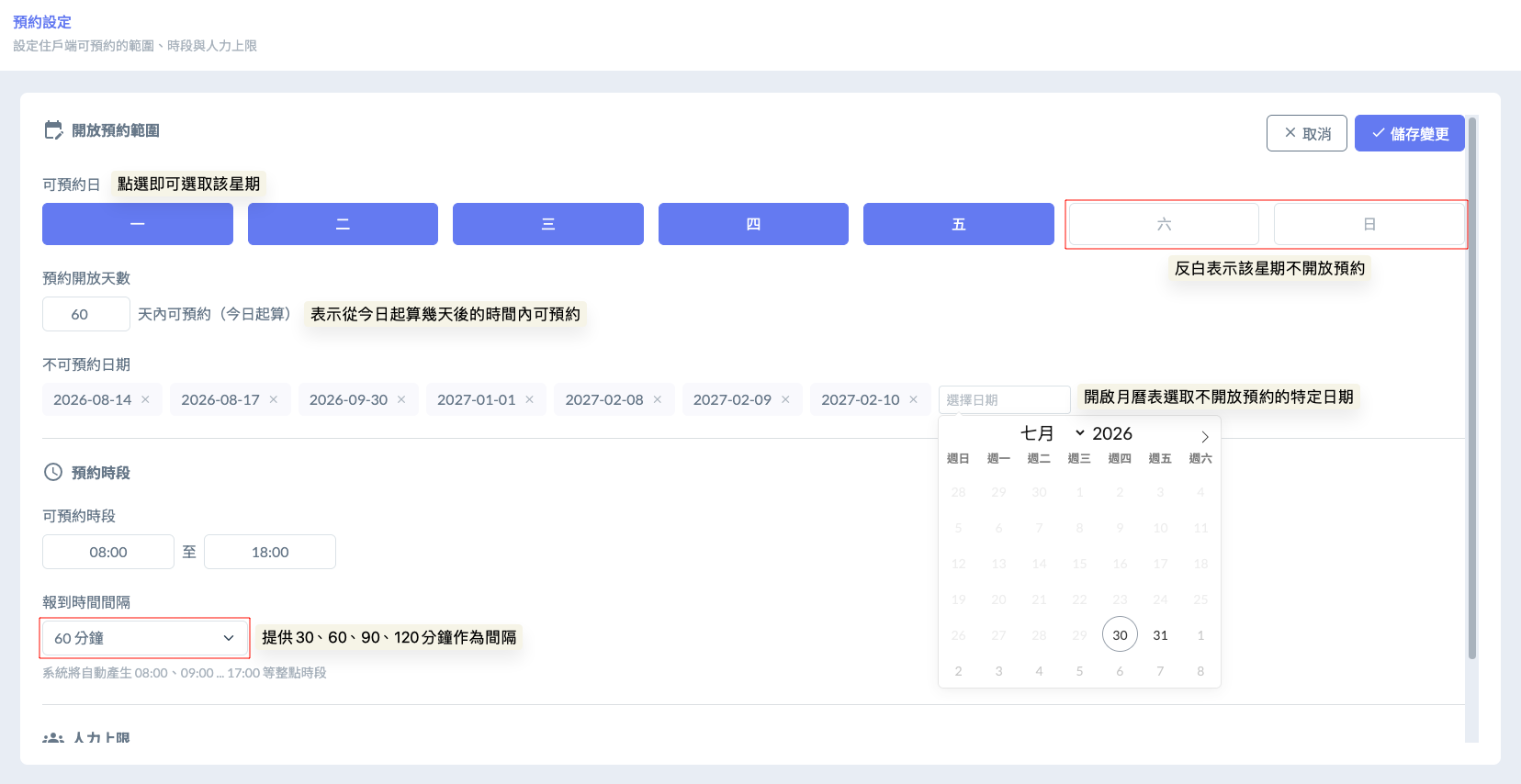Toggle Tuesday (二) as a bookable day
The width and height of the screenshot is (1521, 784).
[343, 224]
